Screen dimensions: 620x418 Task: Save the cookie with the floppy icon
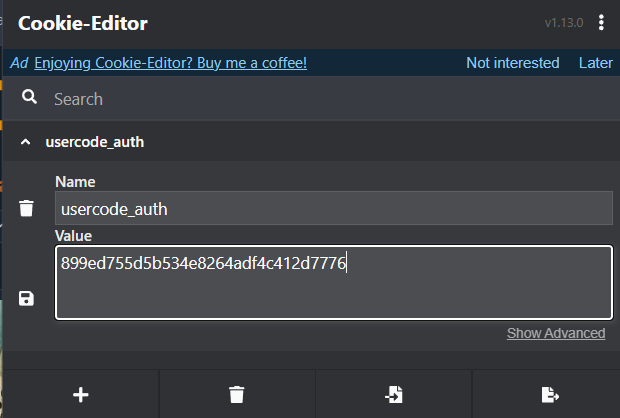tap(26, 299)
